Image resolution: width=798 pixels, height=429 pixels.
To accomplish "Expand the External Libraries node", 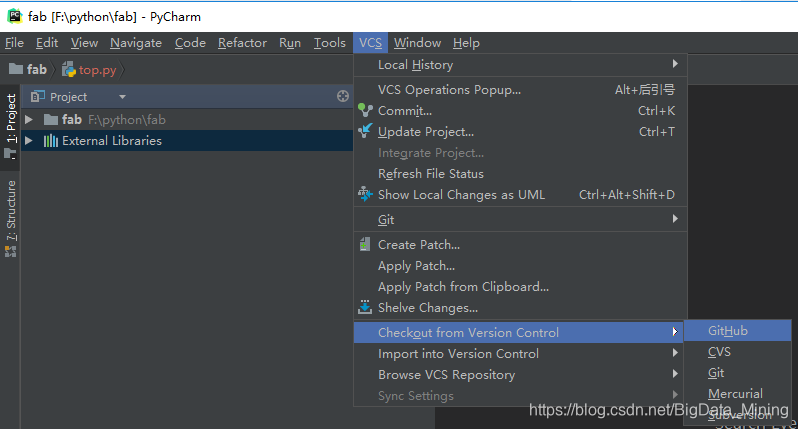I will 28,140.
